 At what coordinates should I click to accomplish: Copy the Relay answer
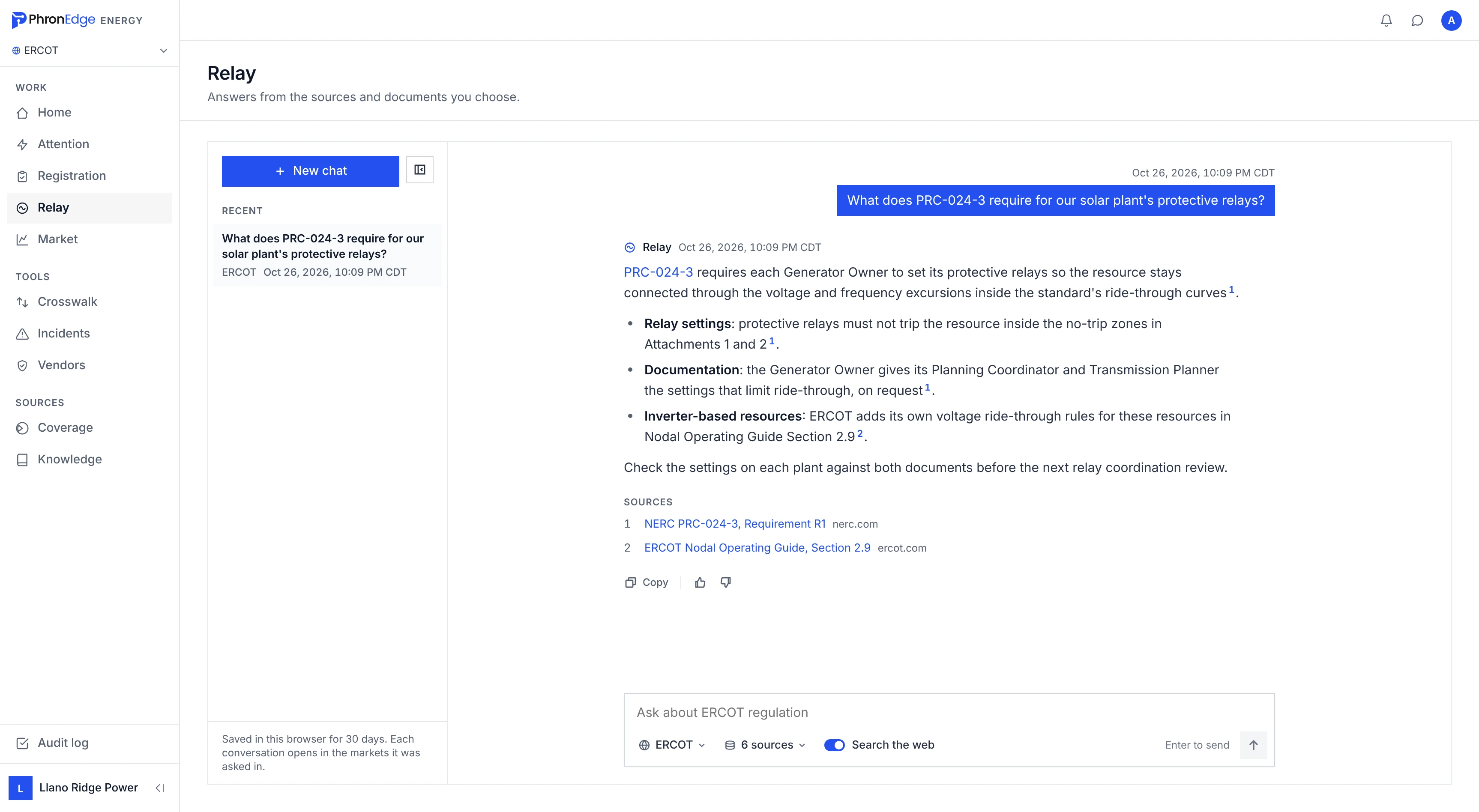(x=647, y=582)
